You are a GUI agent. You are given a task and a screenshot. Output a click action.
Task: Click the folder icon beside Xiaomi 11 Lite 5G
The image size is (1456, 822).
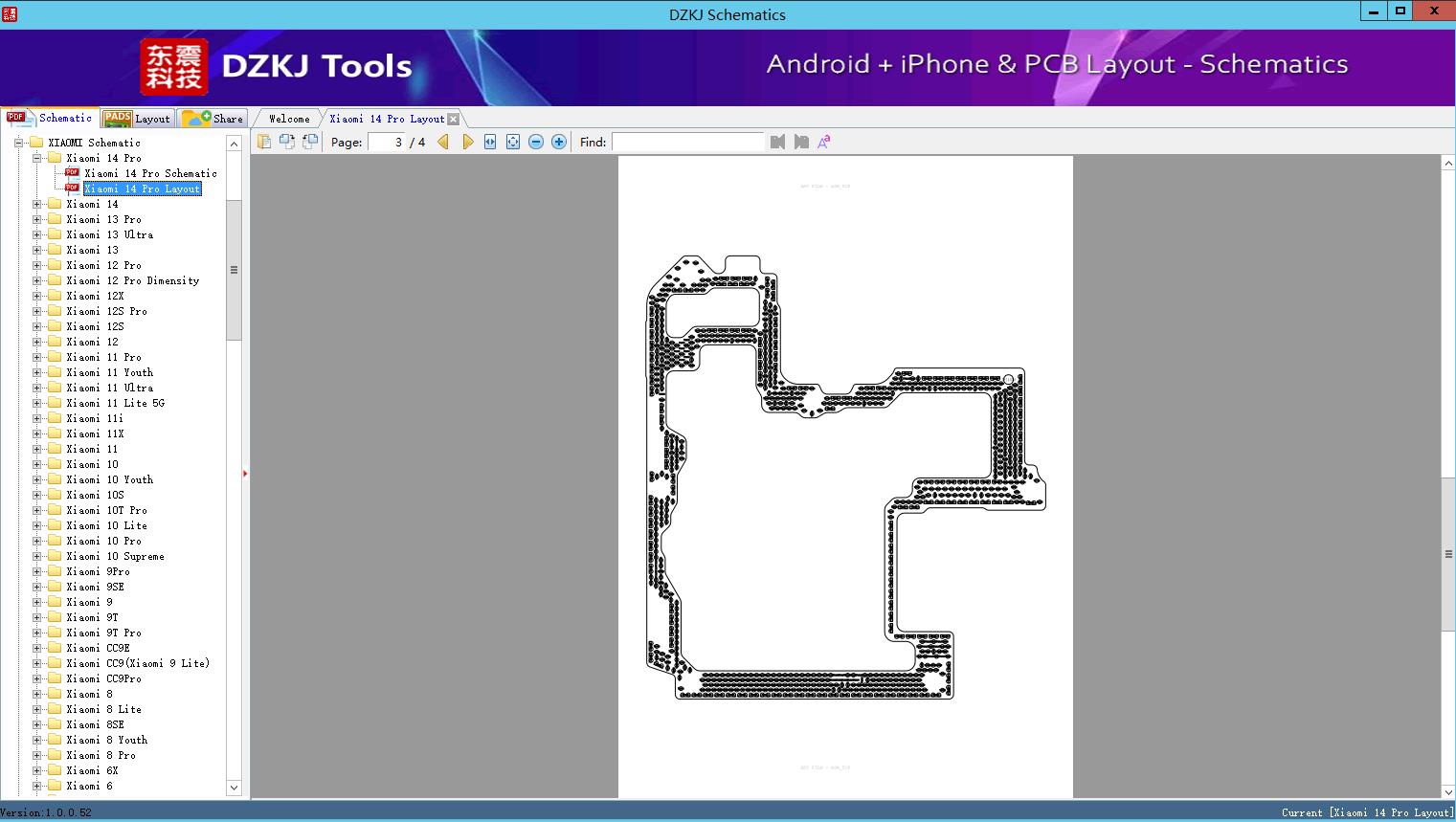point(55,403)
